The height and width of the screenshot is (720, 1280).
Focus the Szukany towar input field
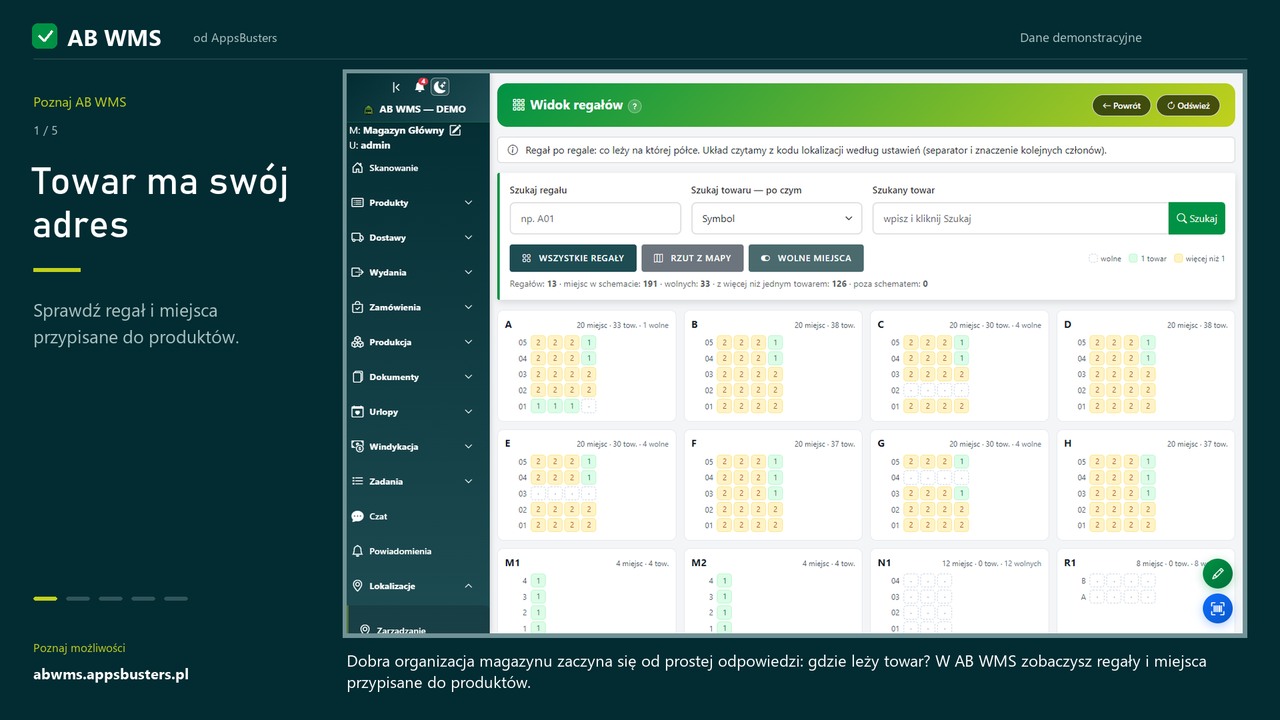(x=1020, y=218)
